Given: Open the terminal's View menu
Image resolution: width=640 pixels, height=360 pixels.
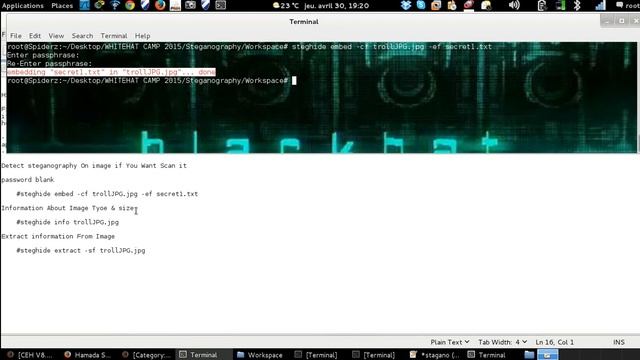Looking at the screenshot, I should [56, 36].
